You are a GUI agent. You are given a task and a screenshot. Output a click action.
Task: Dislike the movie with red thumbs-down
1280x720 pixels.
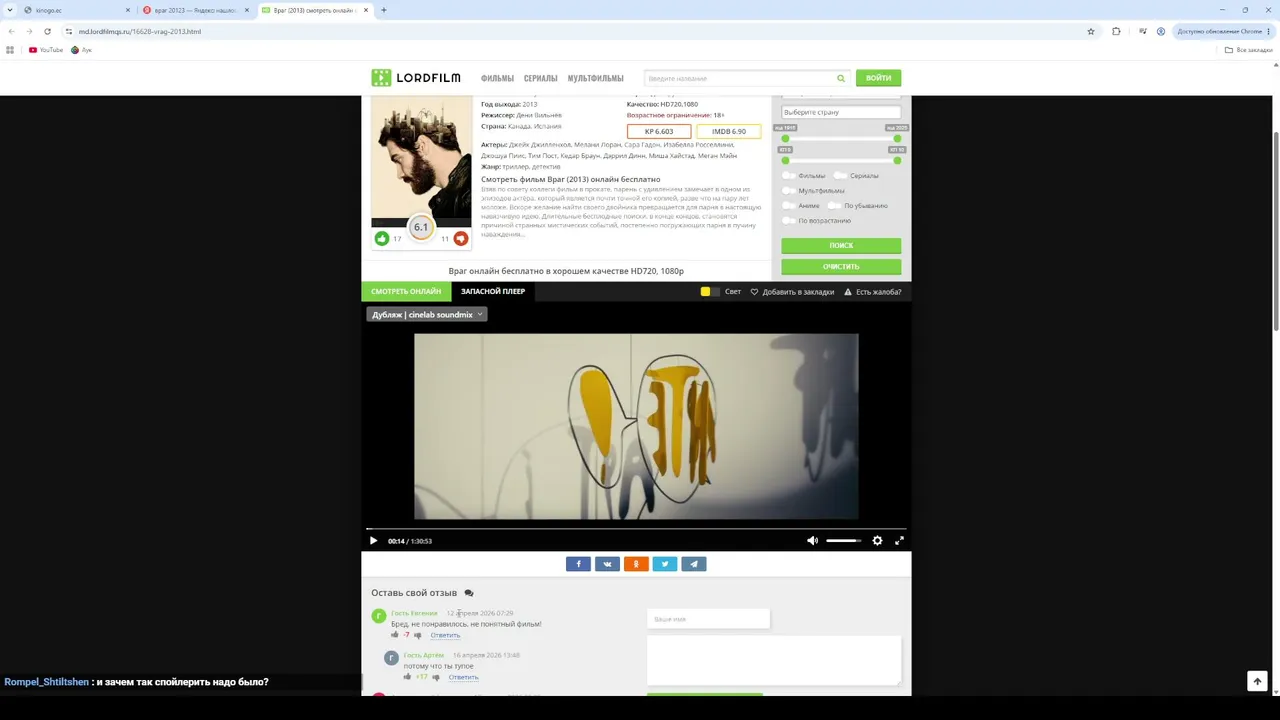pyautogui.click(x=460, y=239)
